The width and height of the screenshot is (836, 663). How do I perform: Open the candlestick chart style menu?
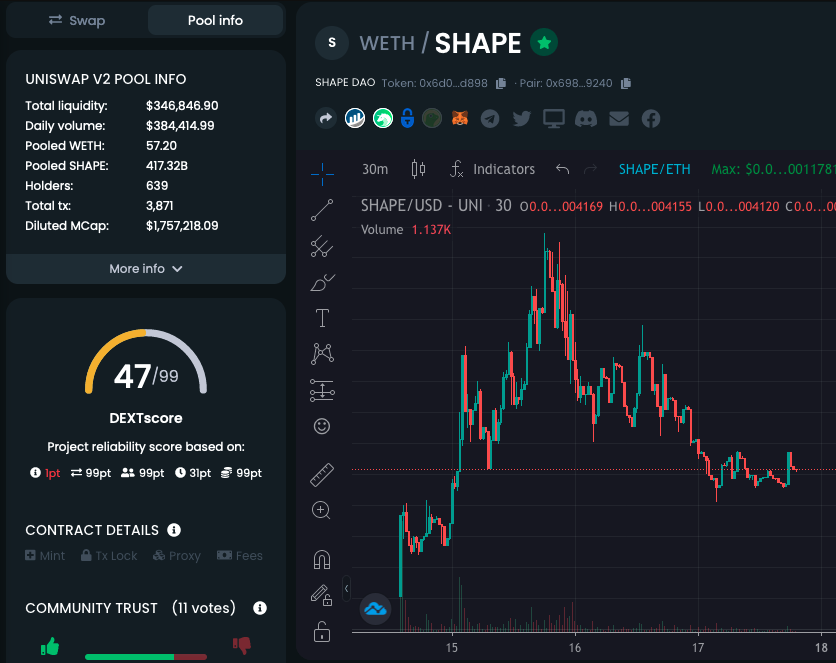pos(419,169)
